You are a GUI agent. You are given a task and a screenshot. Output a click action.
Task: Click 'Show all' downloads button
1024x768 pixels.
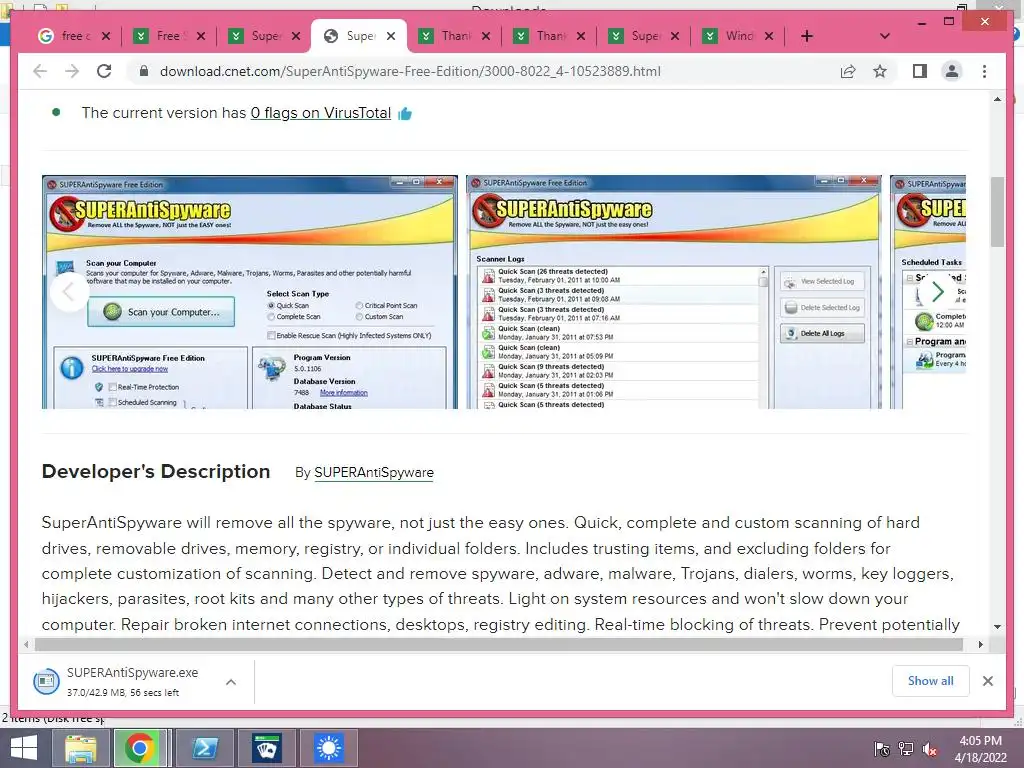[930, 680]
